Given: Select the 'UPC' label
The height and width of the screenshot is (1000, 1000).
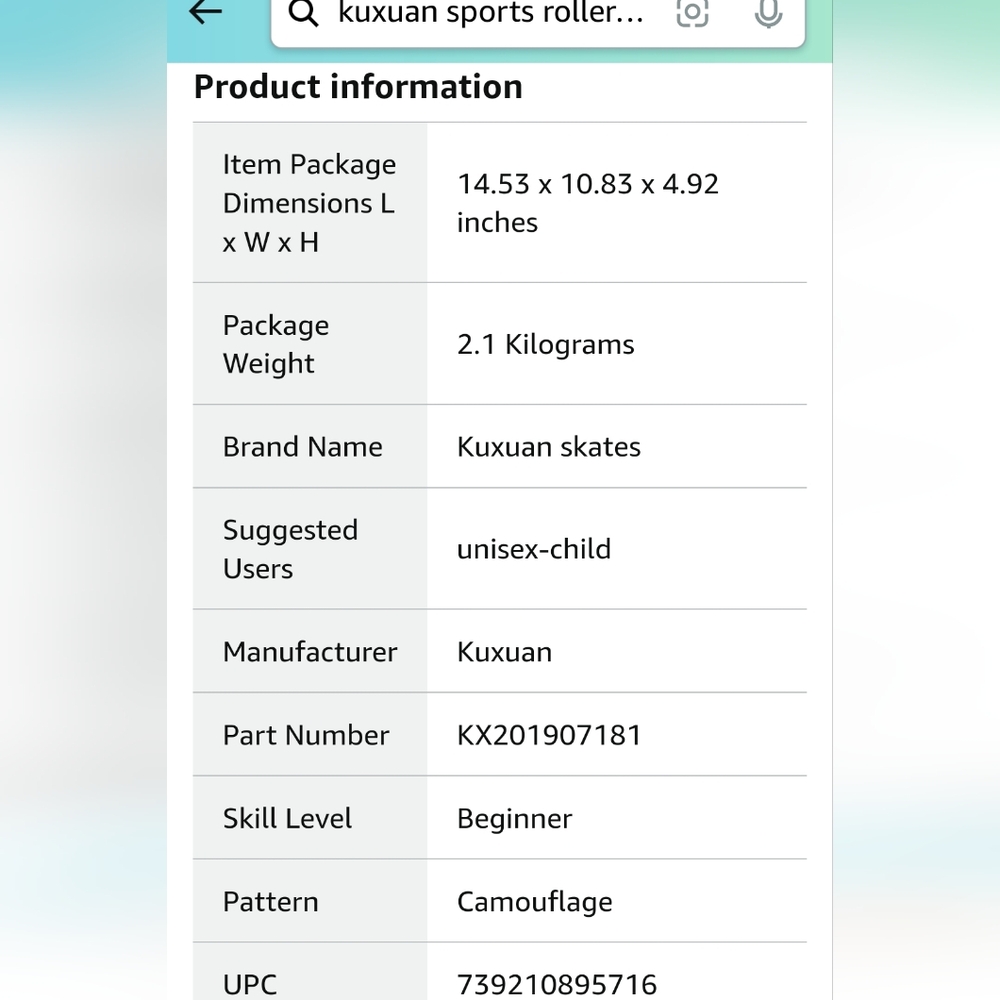Looking at the screenshot, I should [250, 985].
